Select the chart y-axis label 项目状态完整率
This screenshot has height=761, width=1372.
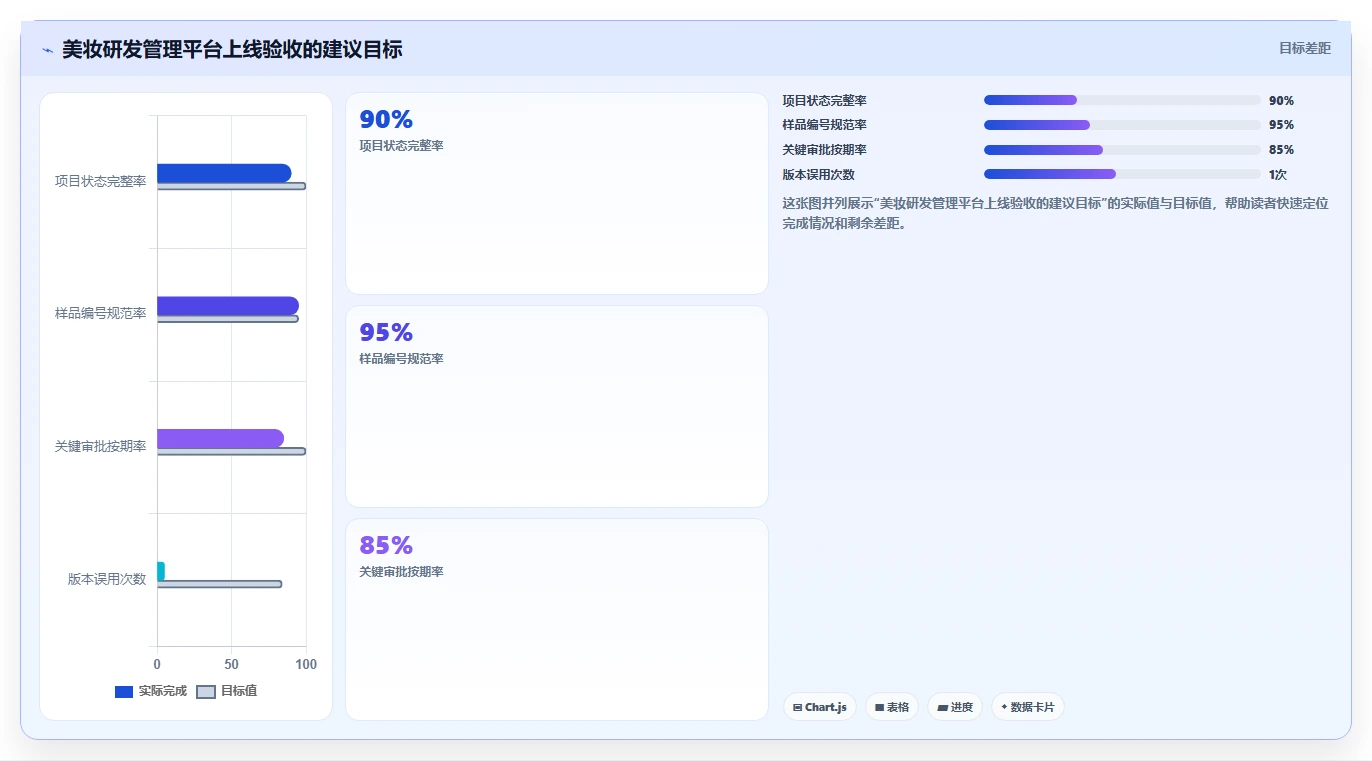click(100, 181)
